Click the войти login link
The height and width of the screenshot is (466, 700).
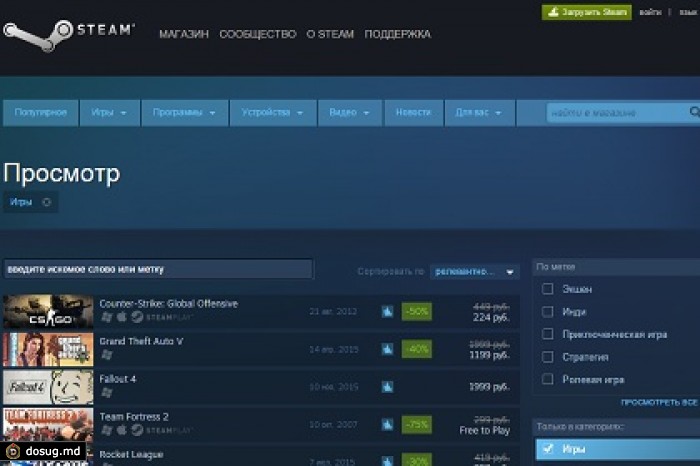(650, 12)
